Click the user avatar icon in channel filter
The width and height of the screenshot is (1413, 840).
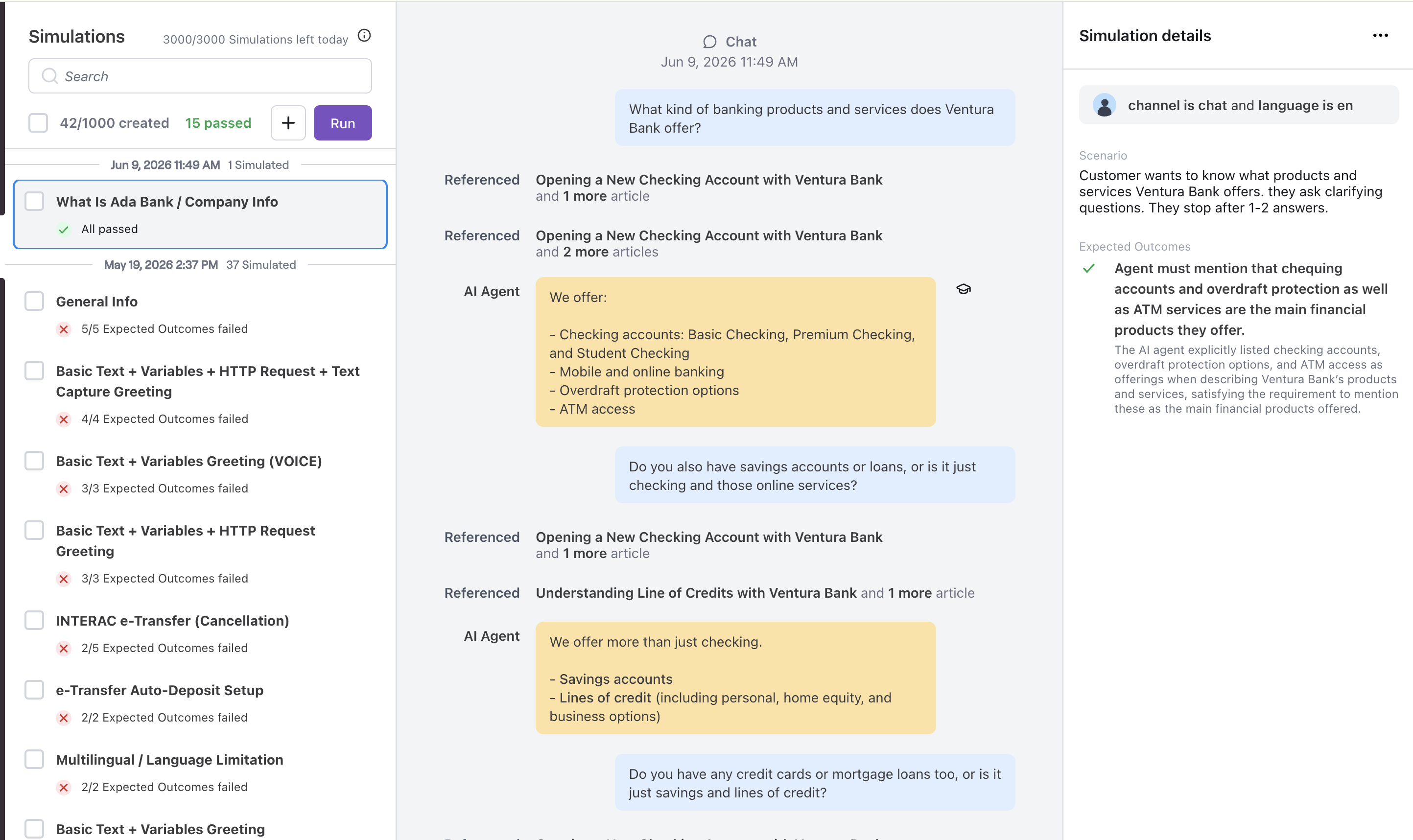coord(1104,105)
